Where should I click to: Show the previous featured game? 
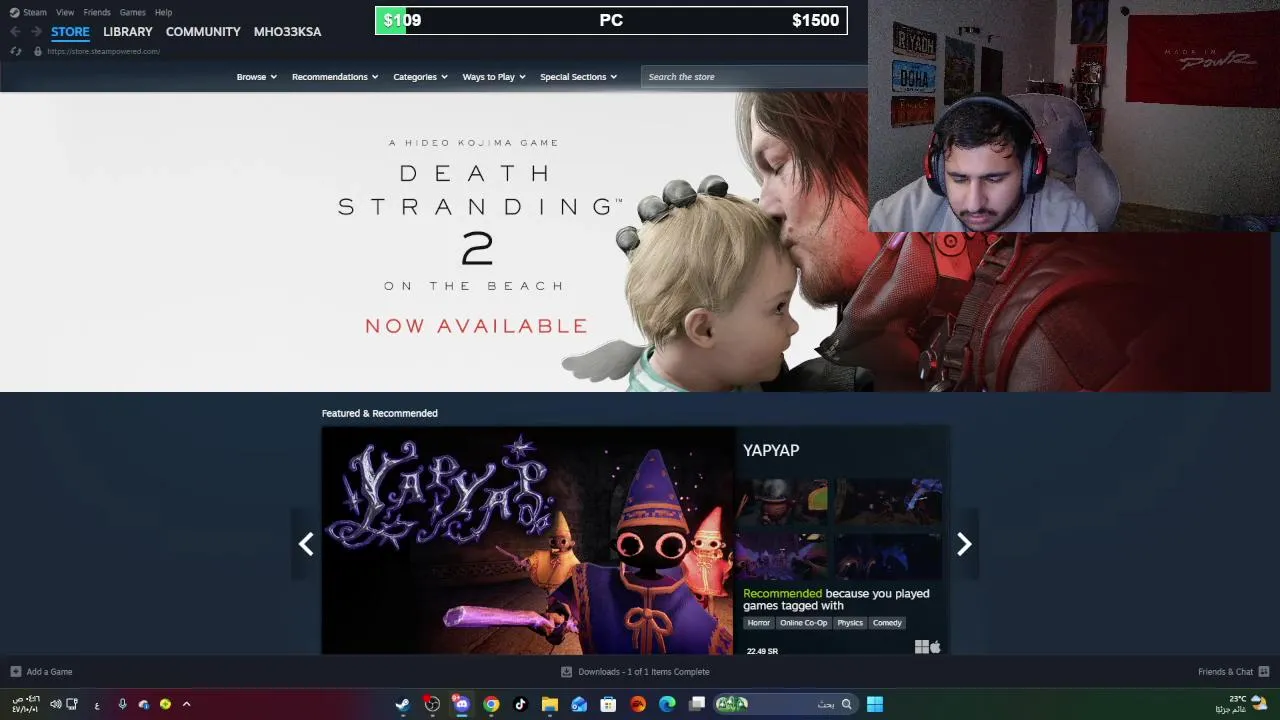click(306, 544)
